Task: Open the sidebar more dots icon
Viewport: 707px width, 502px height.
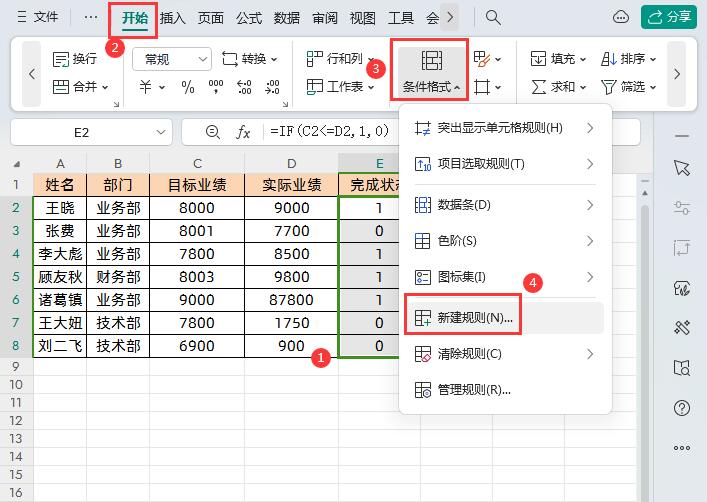Action: [682, 448]
